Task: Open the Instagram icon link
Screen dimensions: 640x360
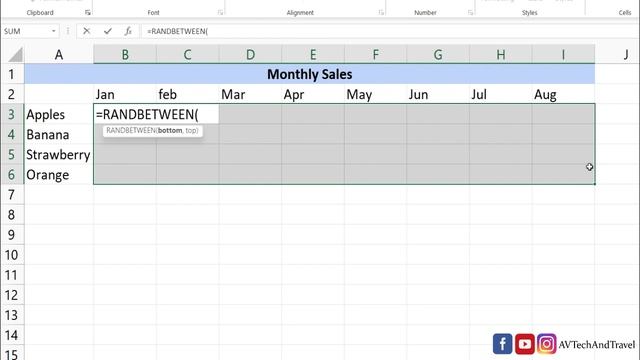Action: tap(547, 344)
